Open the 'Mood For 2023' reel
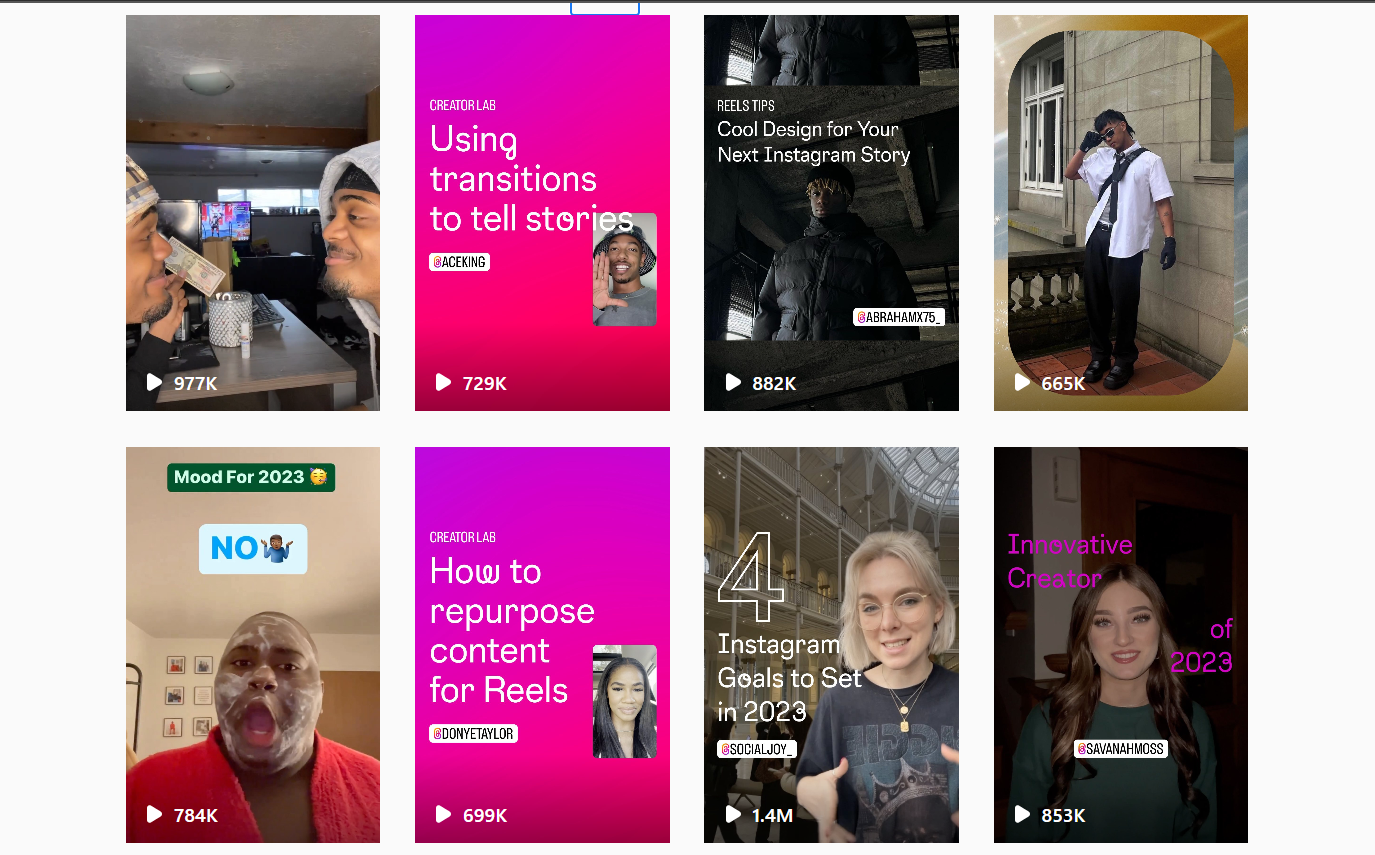1375x855 pixels. pos(253,645)
